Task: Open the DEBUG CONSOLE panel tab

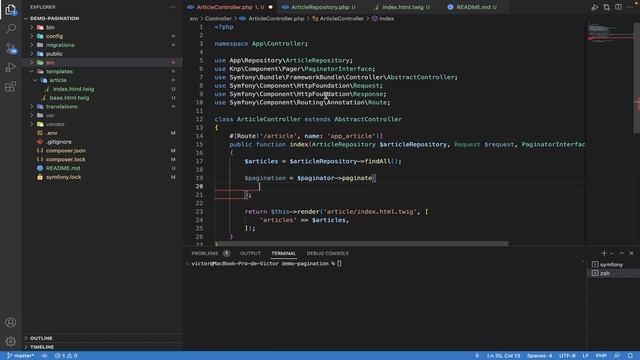Action: [327, 253]
